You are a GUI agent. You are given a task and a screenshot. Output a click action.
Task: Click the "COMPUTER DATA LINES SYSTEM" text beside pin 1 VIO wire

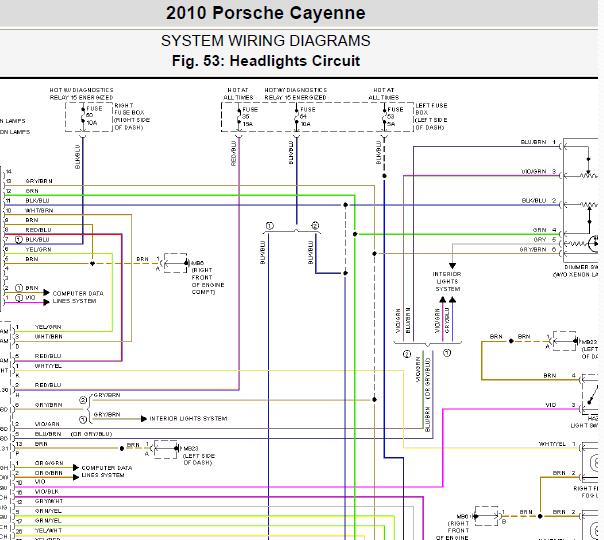(x=78, y=297)
